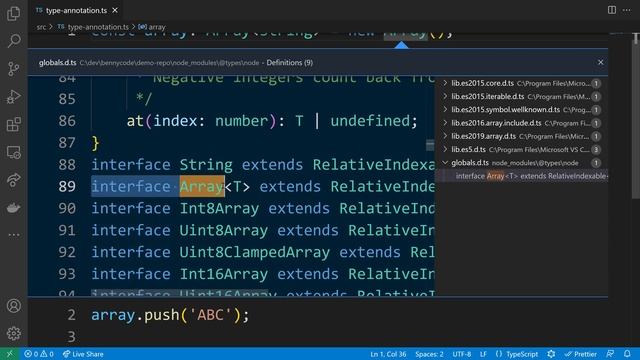The image size is (640, 360).
Task: Start Live Share from status bar
Action: (83, 354)
